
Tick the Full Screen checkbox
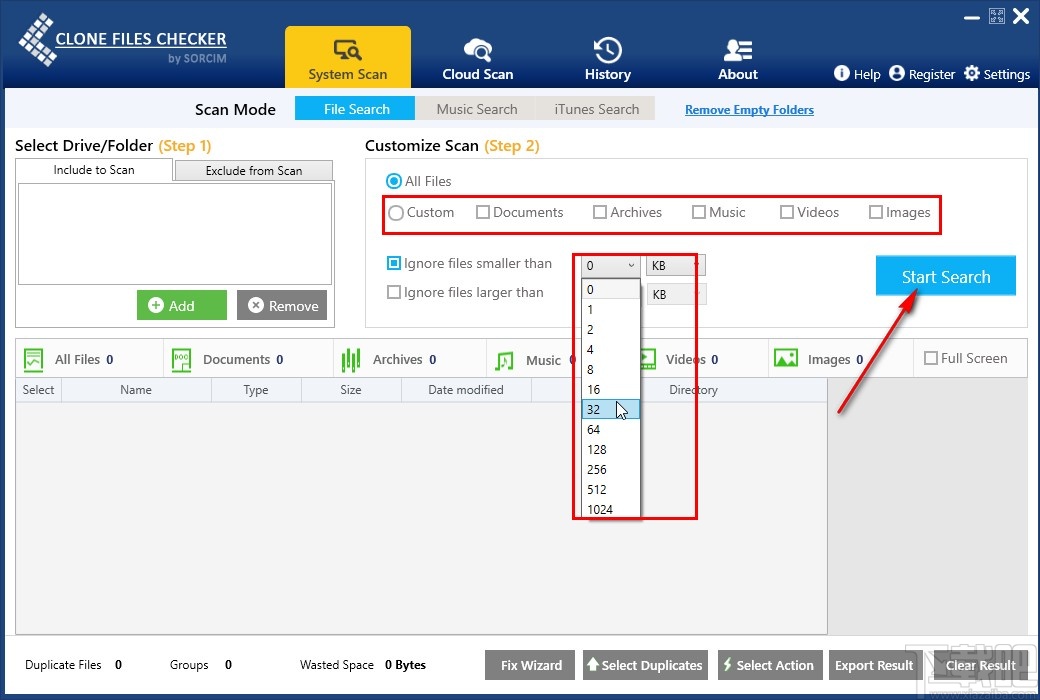(x=931, y=358)
